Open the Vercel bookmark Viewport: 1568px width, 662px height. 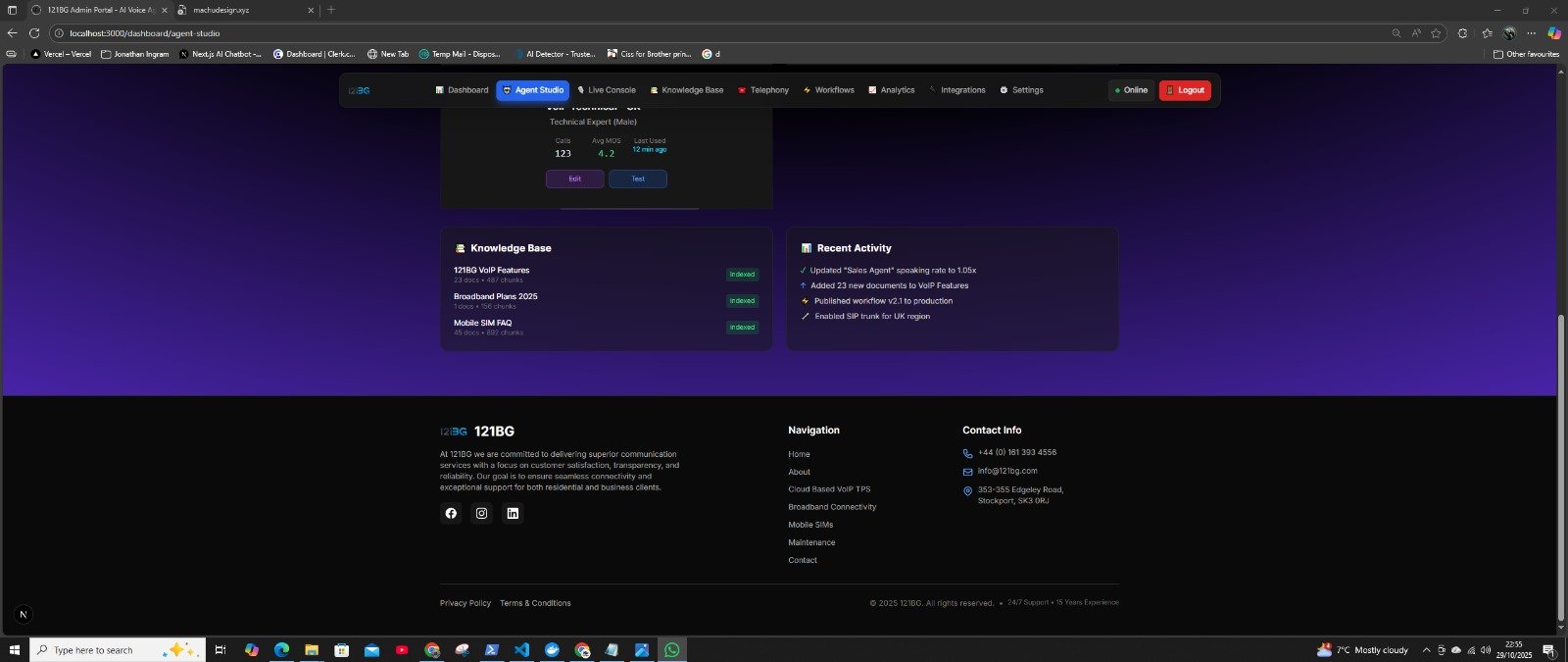point(61,54)
